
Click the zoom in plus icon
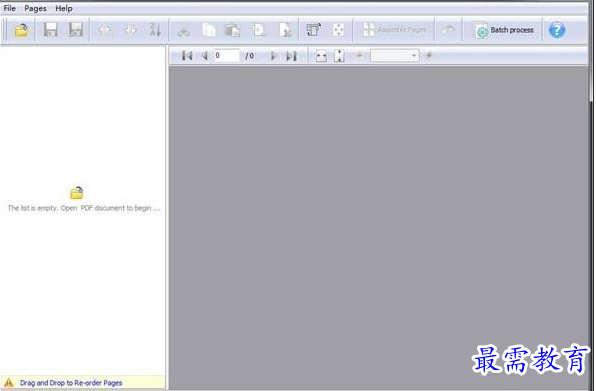coord(429,56)
